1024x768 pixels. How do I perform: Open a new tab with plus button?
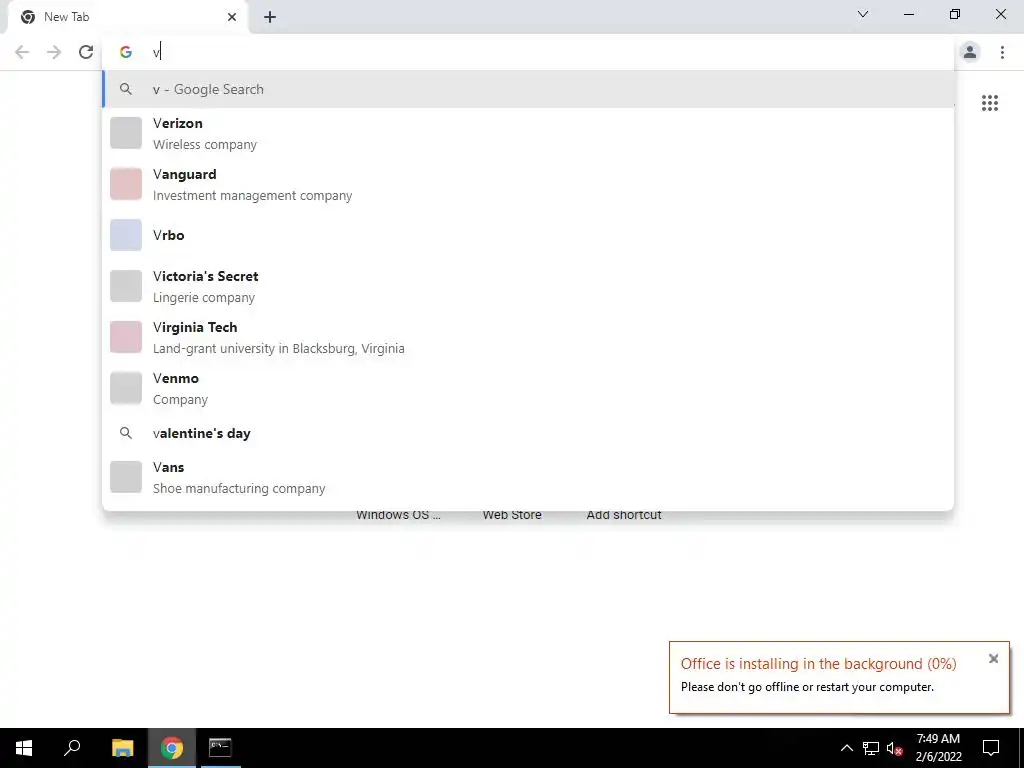pos(270,17)
